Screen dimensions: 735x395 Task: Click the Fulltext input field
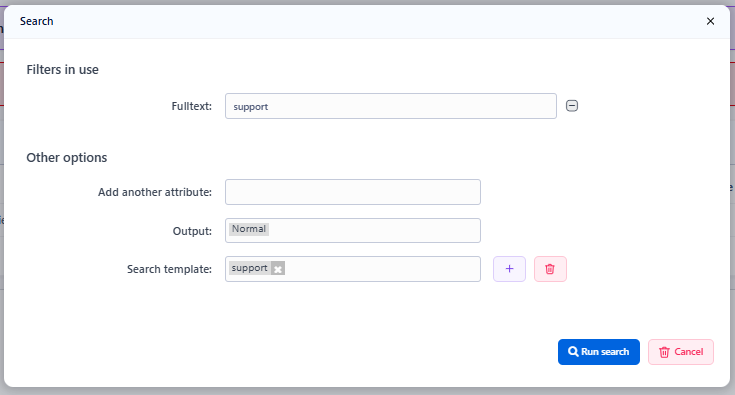391,106
